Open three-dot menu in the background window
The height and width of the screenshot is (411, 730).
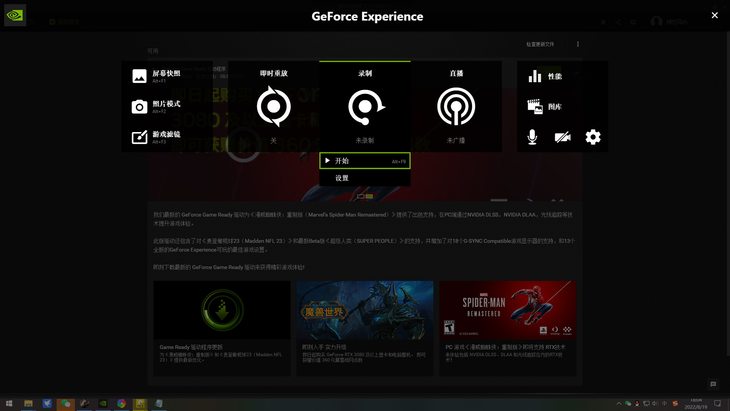pyautogui.click(x=578, y=44)
